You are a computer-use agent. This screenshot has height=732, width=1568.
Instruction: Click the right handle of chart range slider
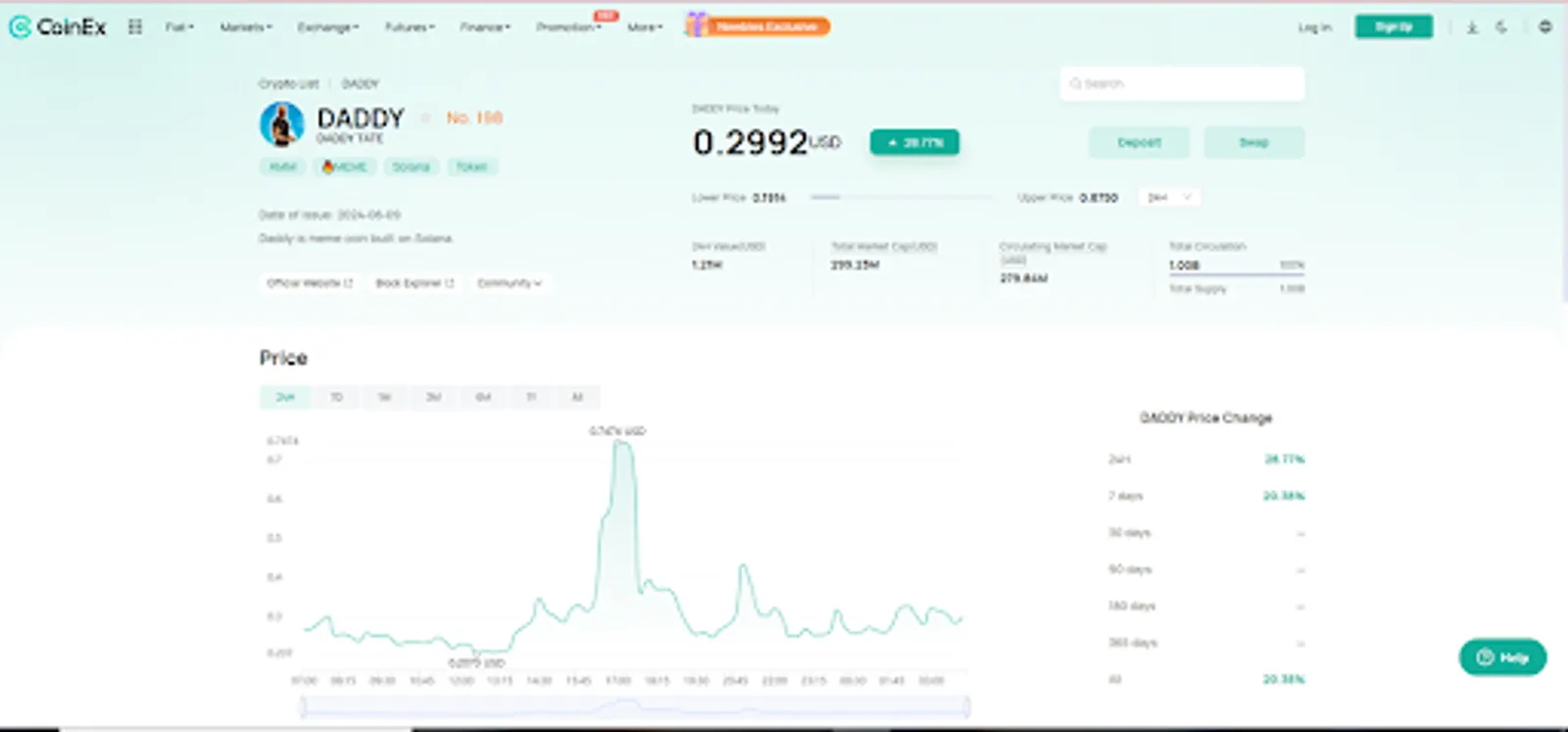pyautogui.click(x=967, y=706)
